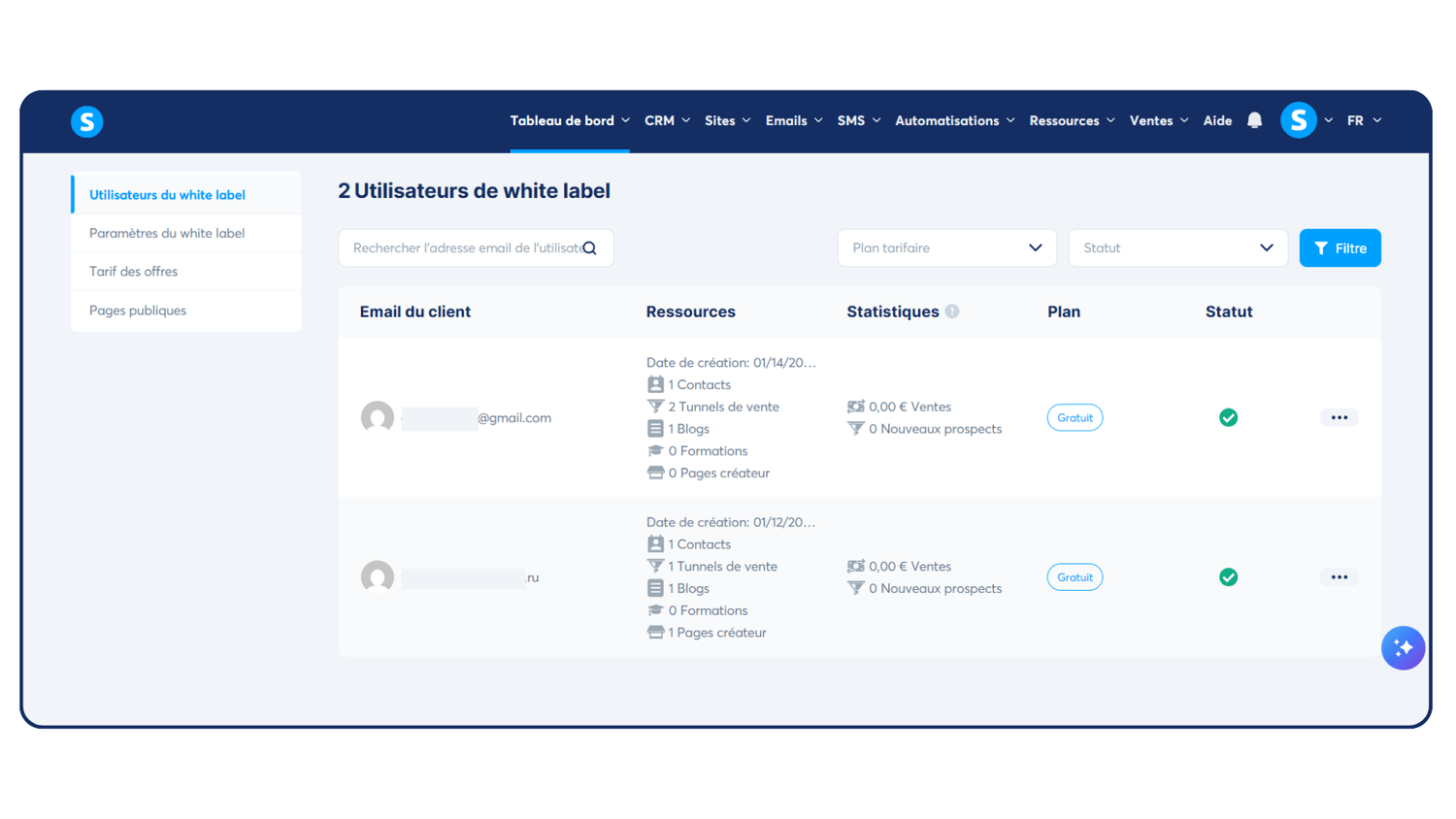Click the store icon next to 0 Pages créateur
The image size is (1456, 819).
coord(656,474)
